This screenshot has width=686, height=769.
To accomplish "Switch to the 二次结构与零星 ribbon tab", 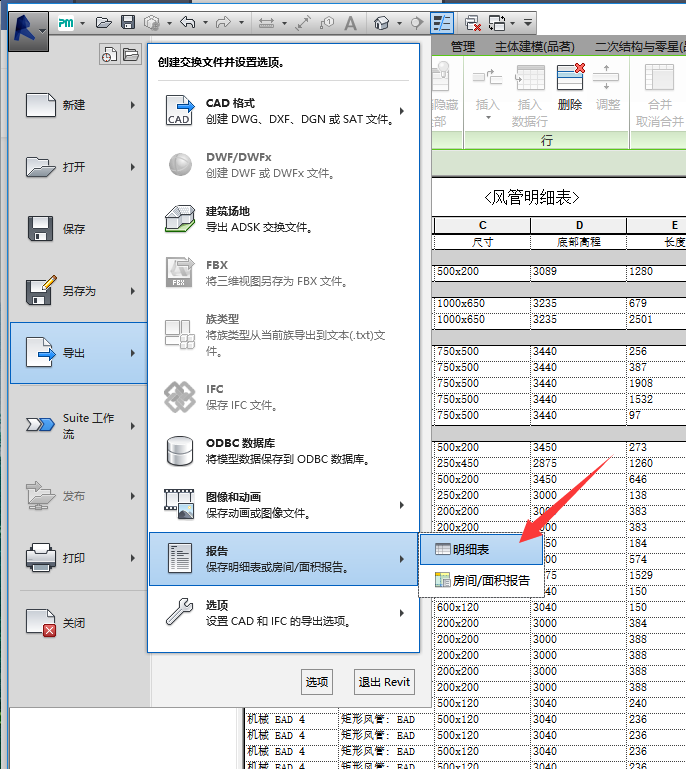I will coord(640,47).
